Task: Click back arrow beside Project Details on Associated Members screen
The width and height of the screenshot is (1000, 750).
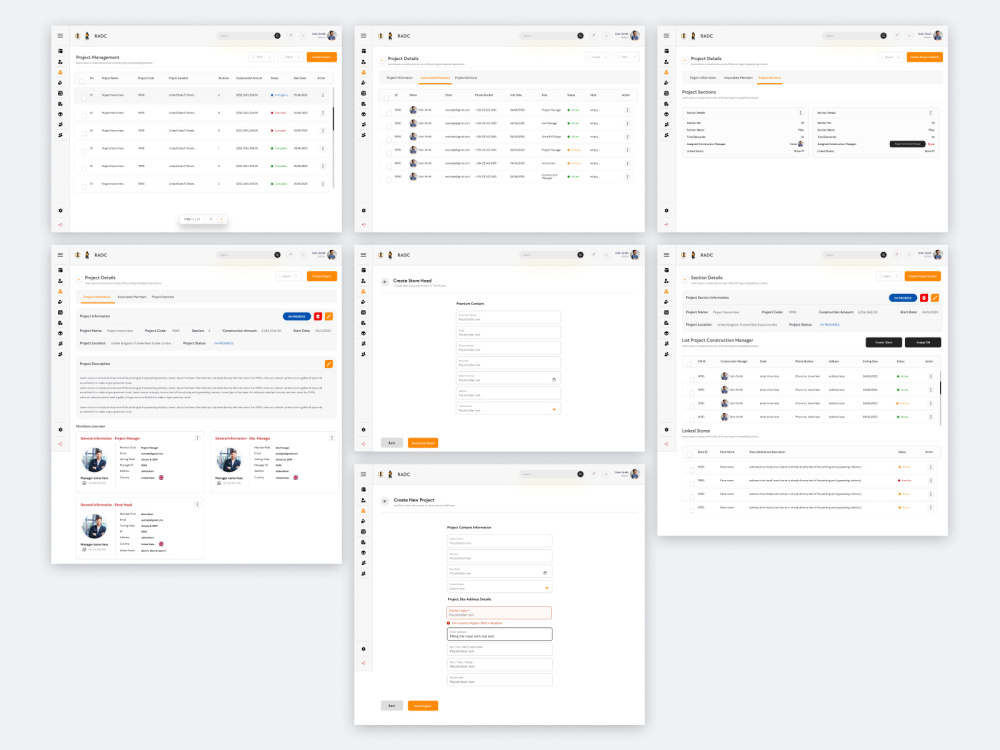Action: pos(382,60)
